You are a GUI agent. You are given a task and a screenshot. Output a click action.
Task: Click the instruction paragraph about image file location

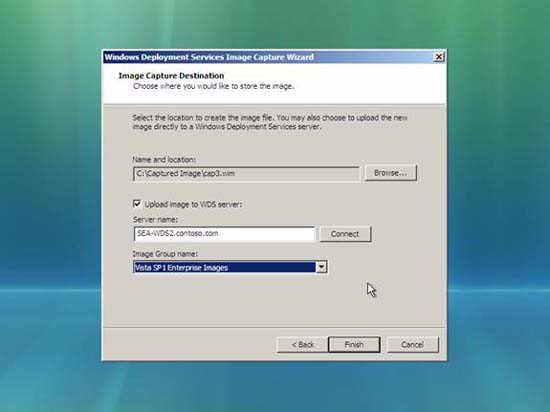[x=270, y=122]
